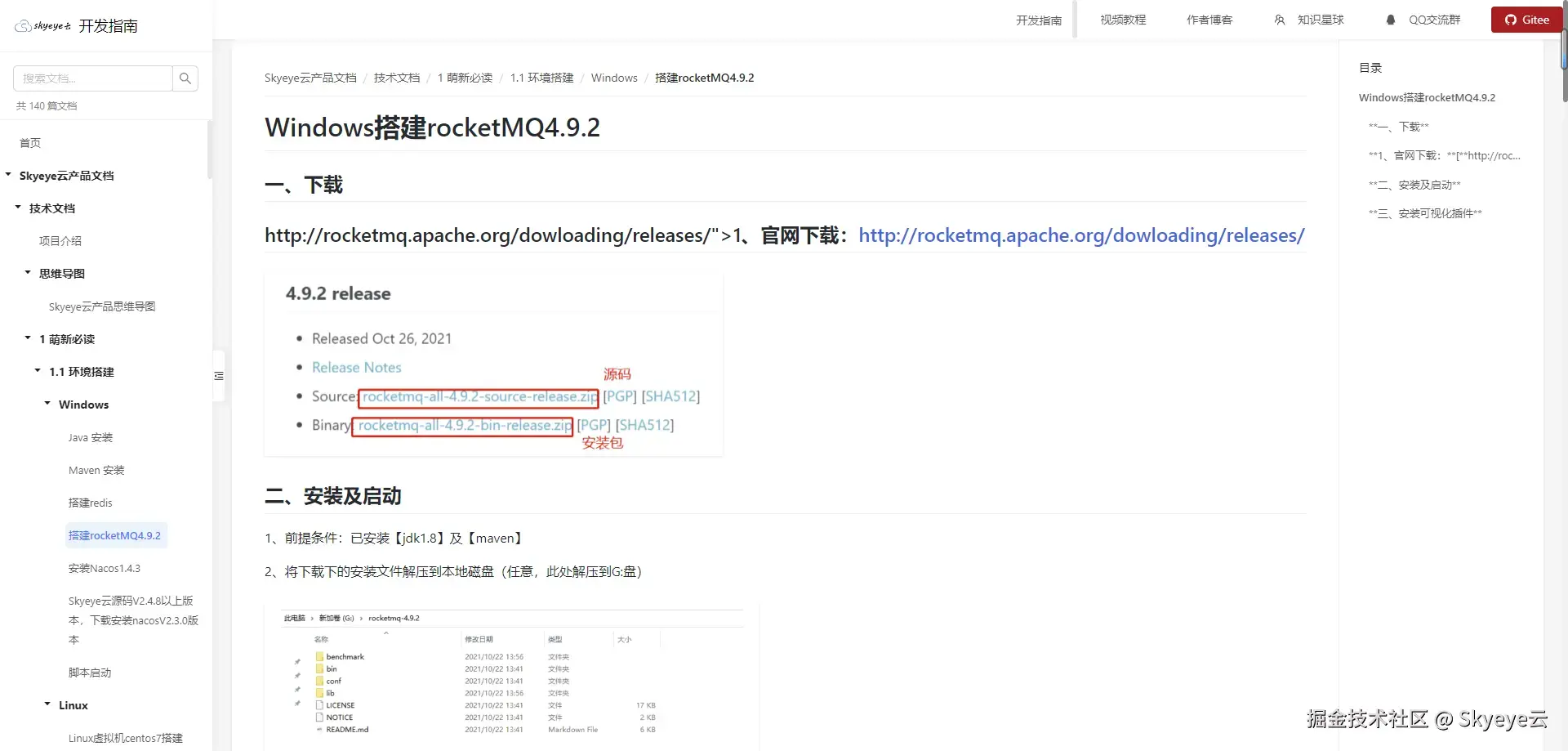
Task: Collapse the Skyeye云产品文档 tree node arrow
Action: [x=8, y=174]
